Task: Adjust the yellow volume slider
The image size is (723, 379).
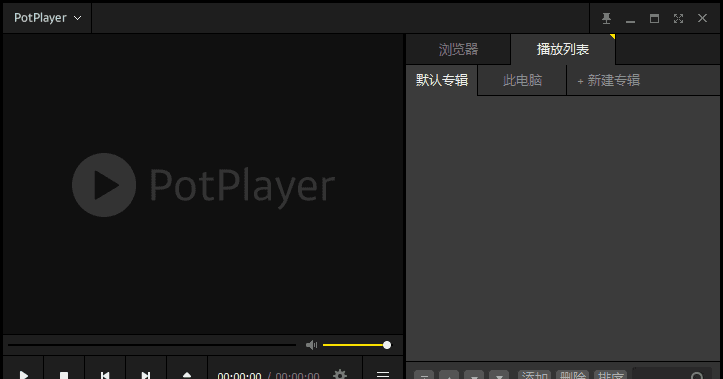Action: 356,345
